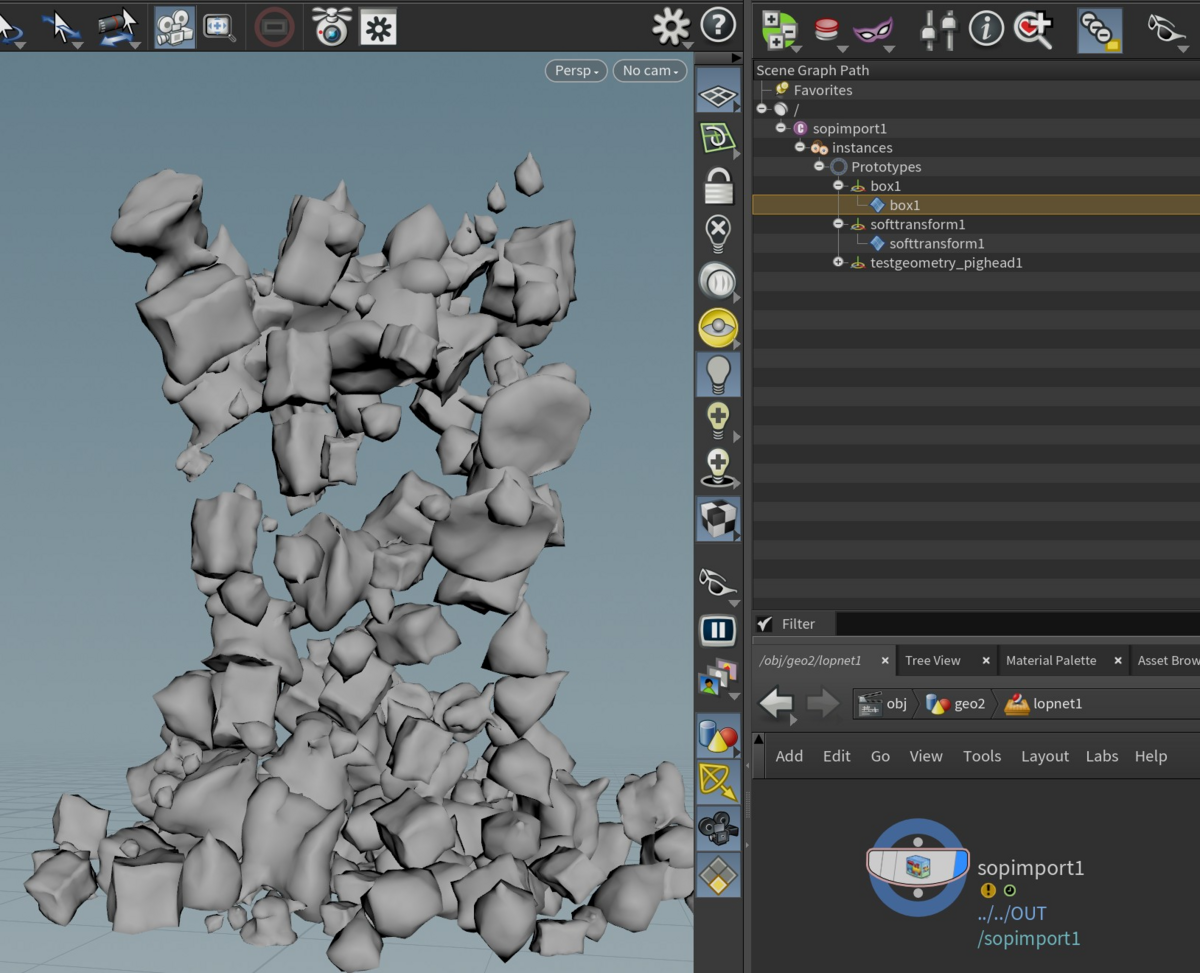
Task: Click the pause render button
Action: 718,630
